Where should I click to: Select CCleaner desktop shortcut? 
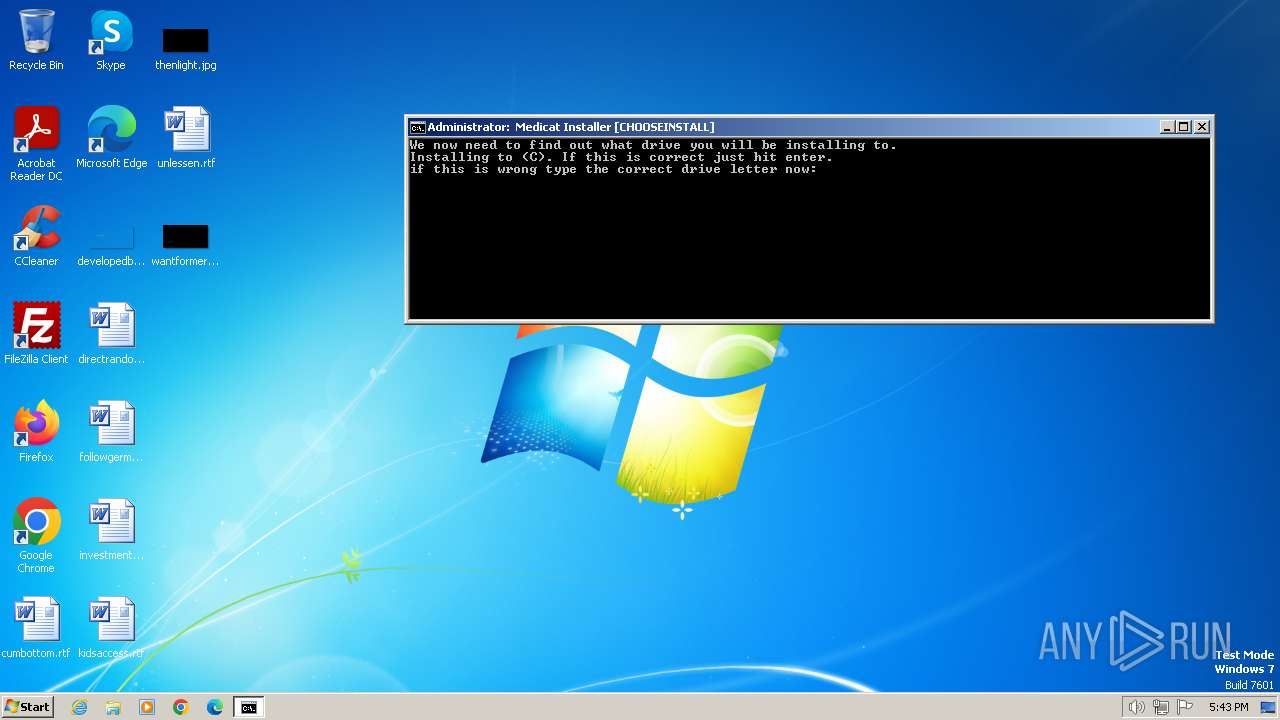point(36,236)
